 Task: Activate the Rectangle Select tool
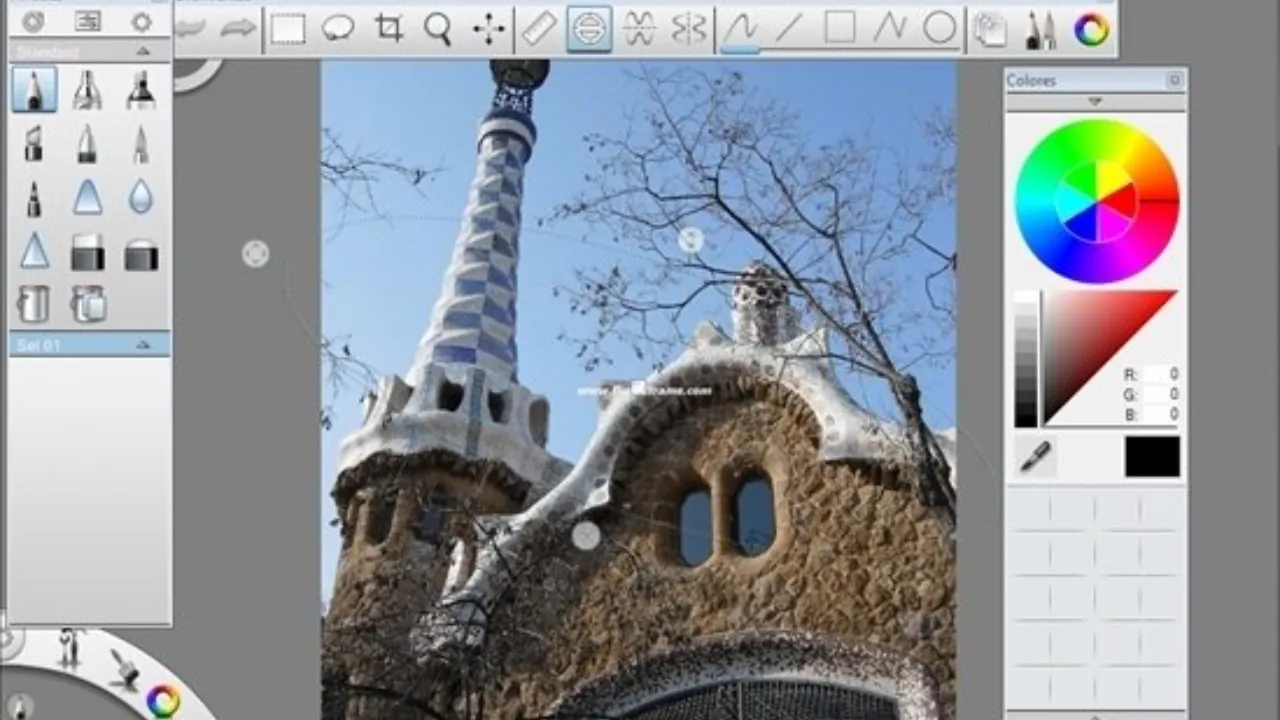tap(288, 29)
